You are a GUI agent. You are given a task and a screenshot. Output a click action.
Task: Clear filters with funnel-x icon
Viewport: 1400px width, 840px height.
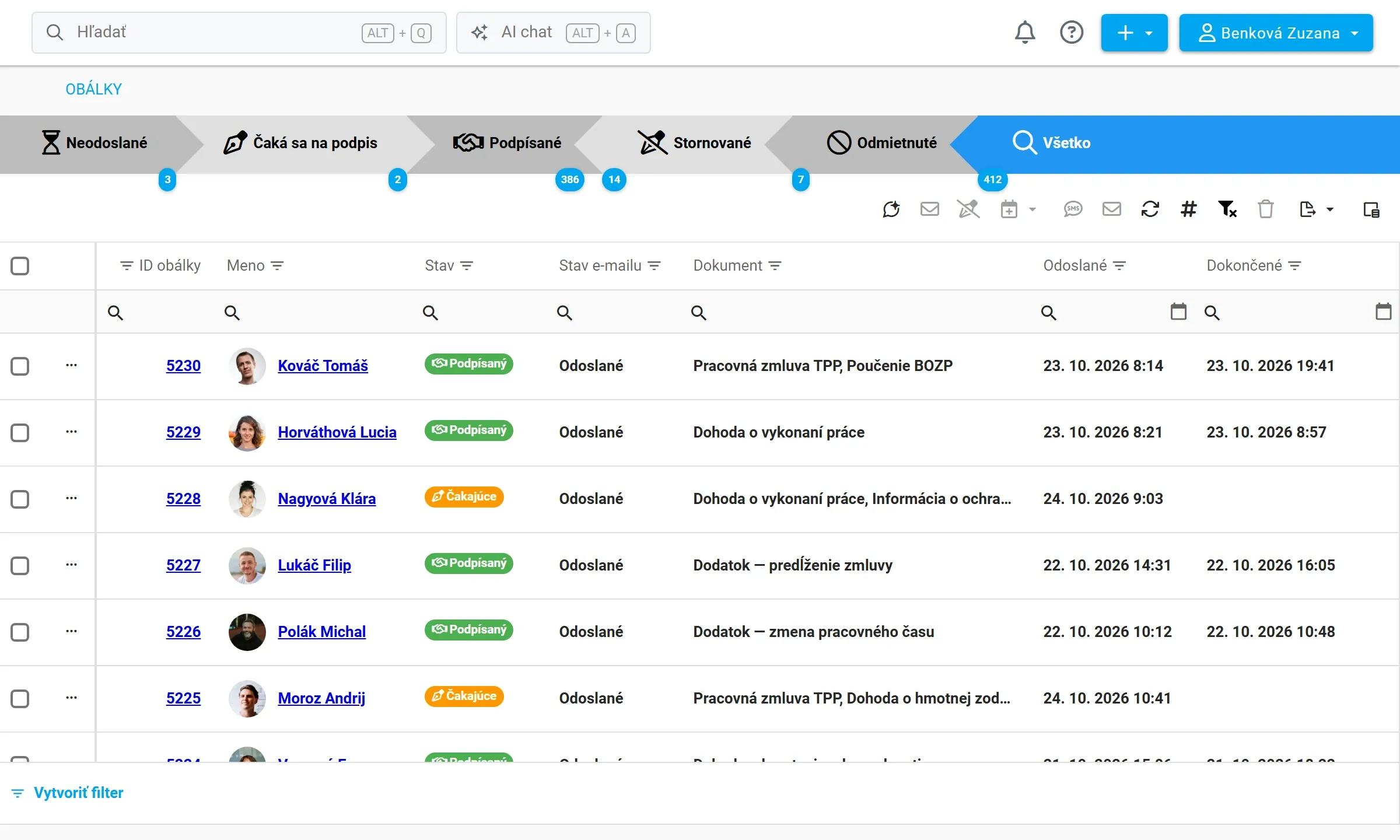tap(1227, 209)
